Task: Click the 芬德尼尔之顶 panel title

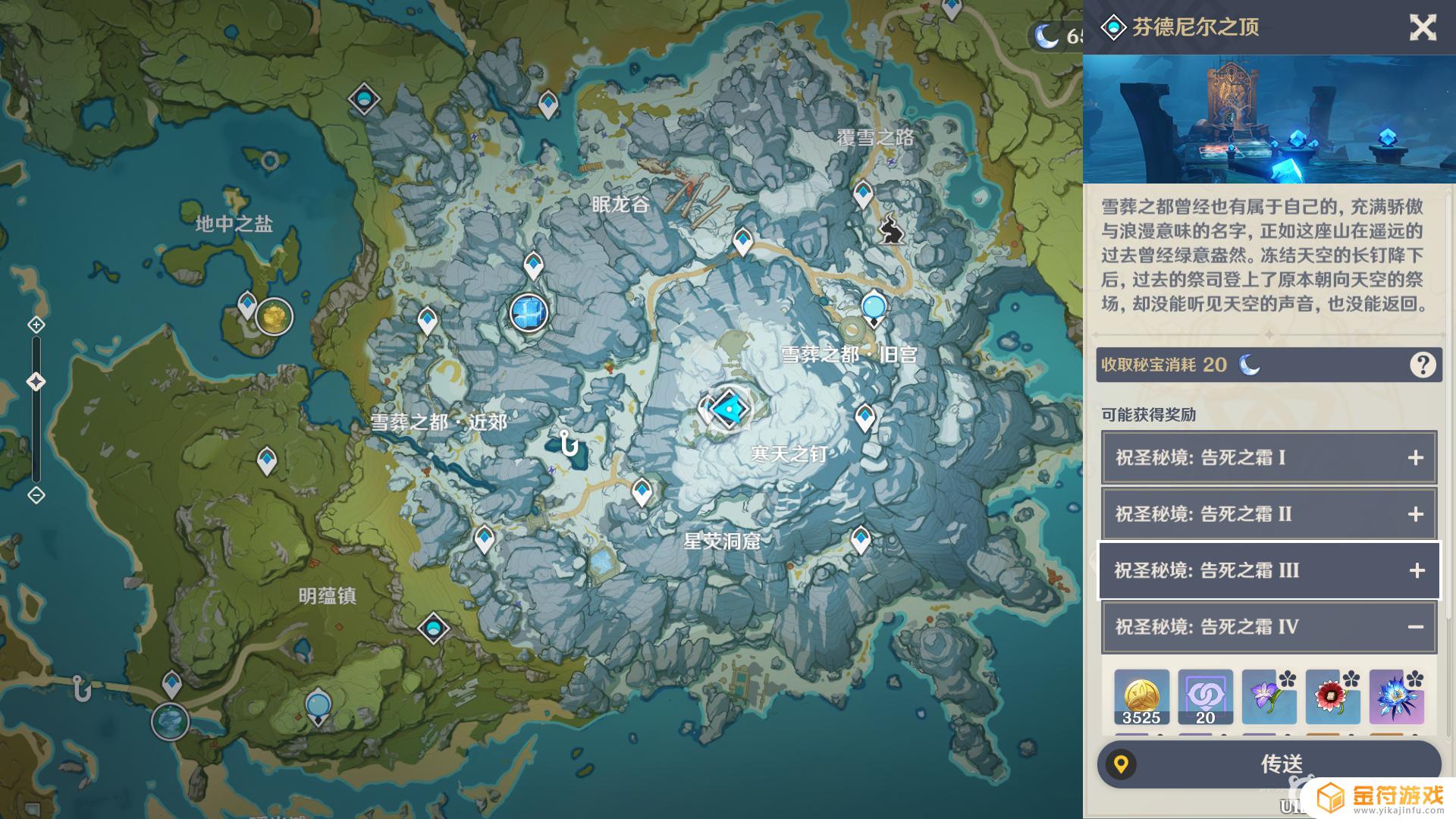Action: pyautogui.click(x=1195, y=27)
